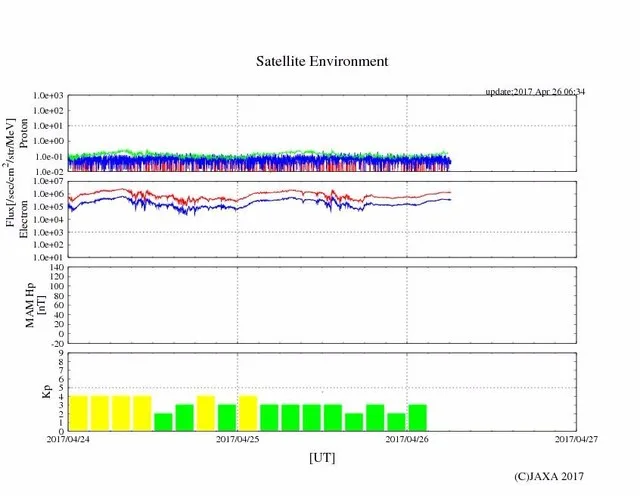The image size is (640, 496).
Task: Click the 'update:2017 Apr 26 06:34' timestamp
Action: tap(535, 92)
